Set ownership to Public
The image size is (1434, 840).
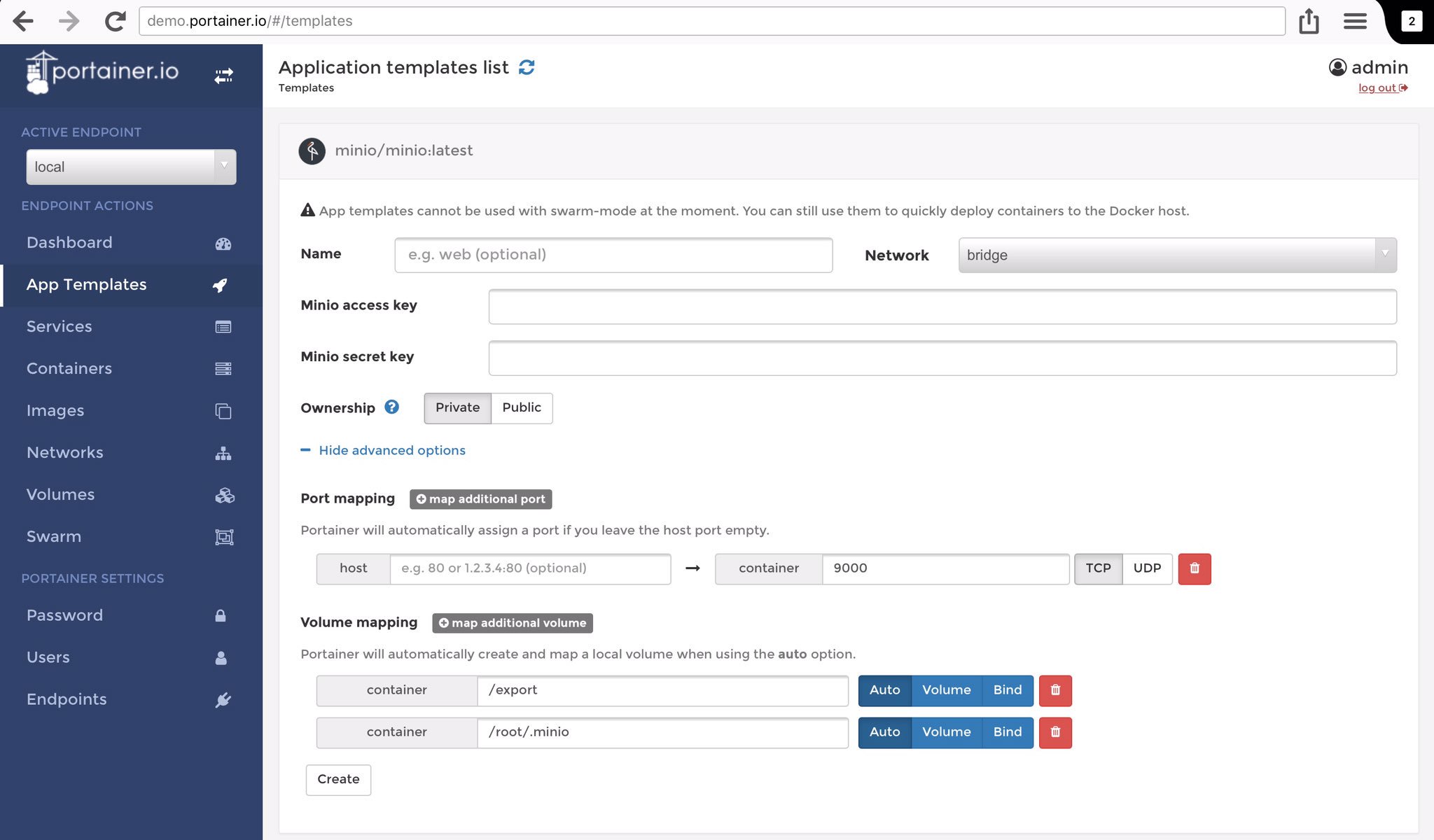pos(521,408)
